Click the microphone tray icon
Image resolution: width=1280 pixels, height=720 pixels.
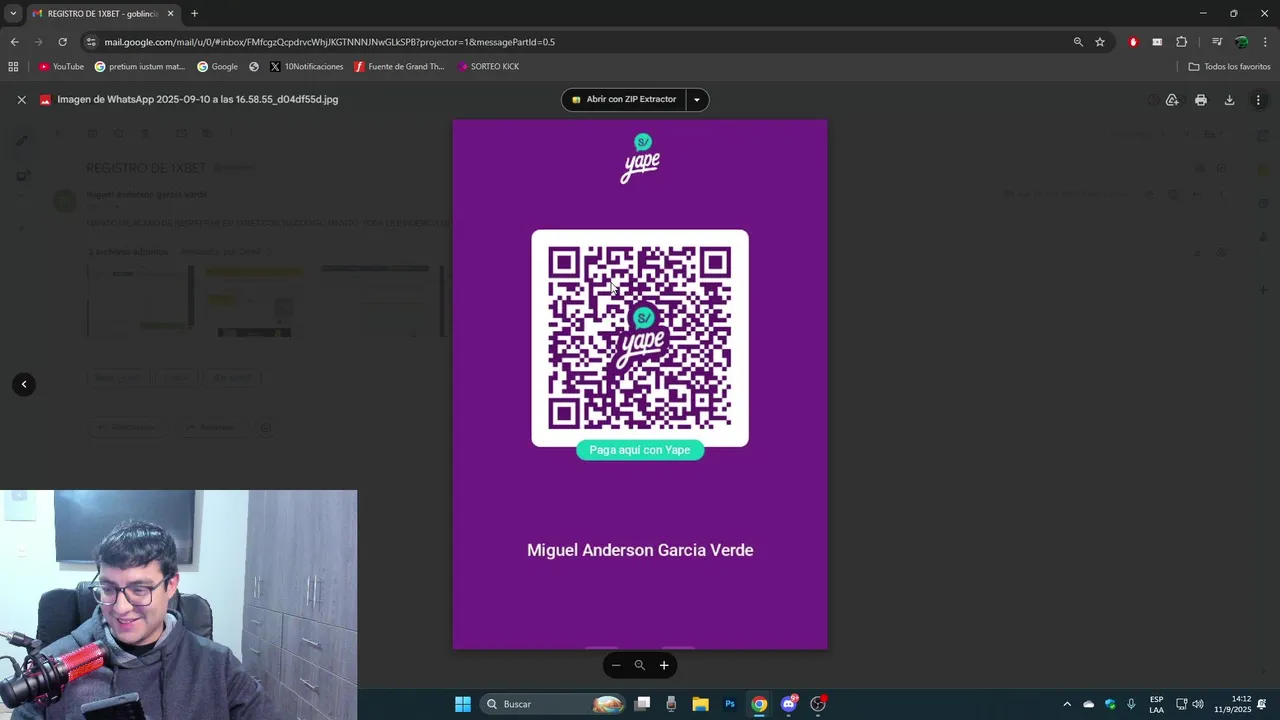click(1131, 704)
